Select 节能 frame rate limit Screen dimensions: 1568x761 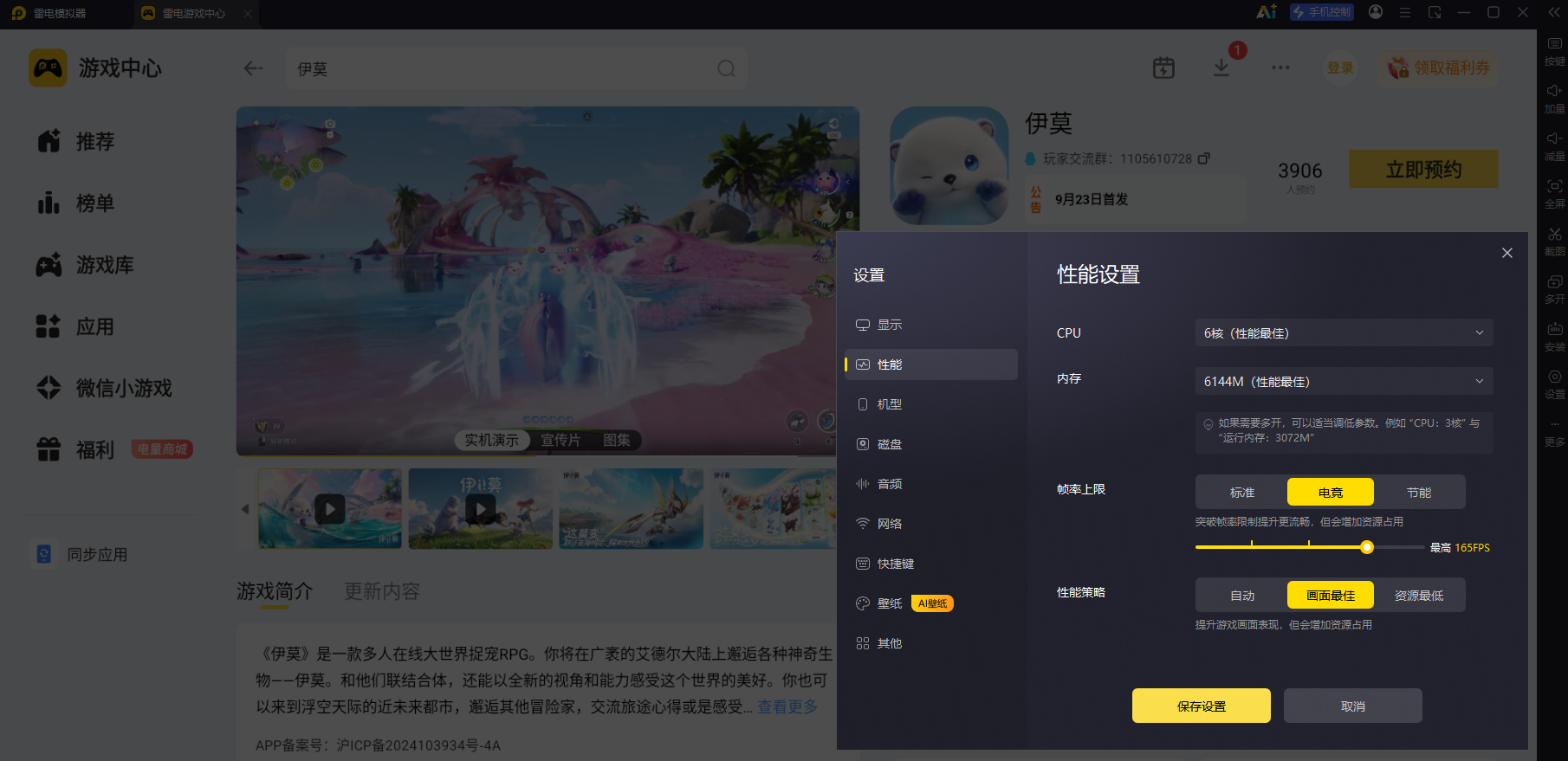tap(1419, 492)
